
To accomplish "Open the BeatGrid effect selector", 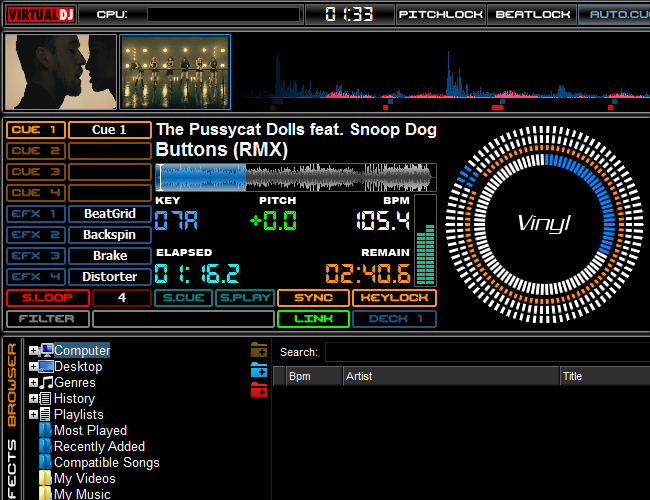I will [x=109, y=214].
